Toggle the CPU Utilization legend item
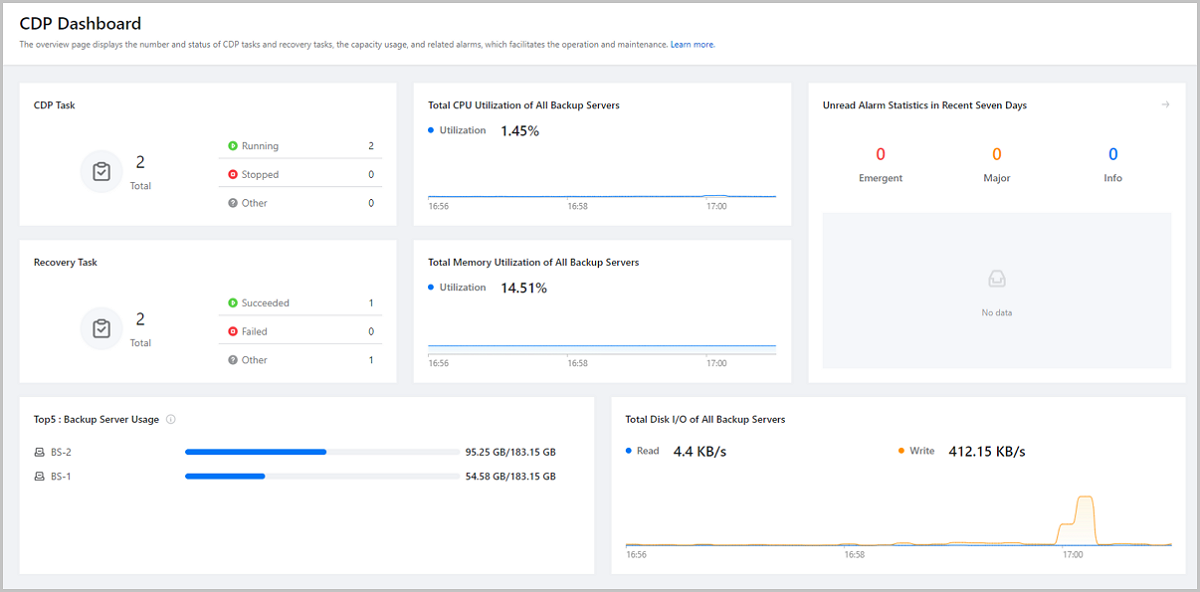This screenshot has height=592, width=1200. click(x=457, y=131)
